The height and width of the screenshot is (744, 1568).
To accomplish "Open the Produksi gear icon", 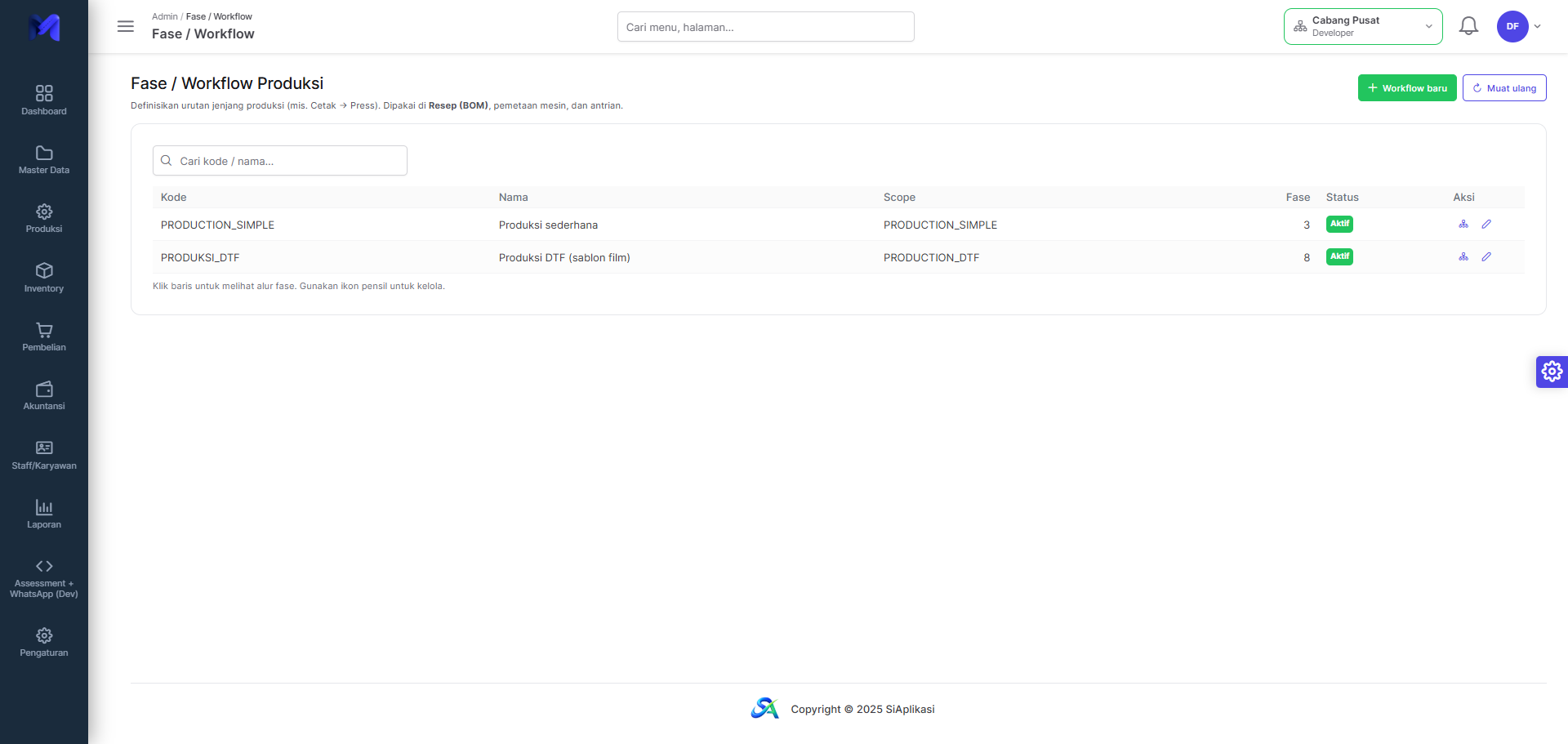I will click(x=44, y=212).
